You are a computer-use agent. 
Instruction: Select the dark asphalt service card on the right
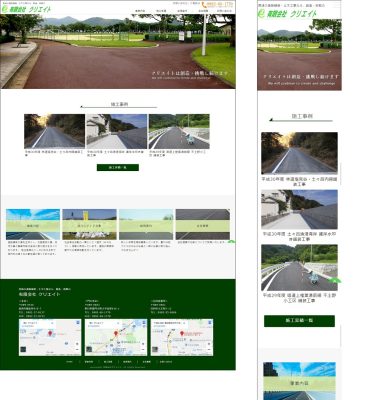tap(203, 224)
